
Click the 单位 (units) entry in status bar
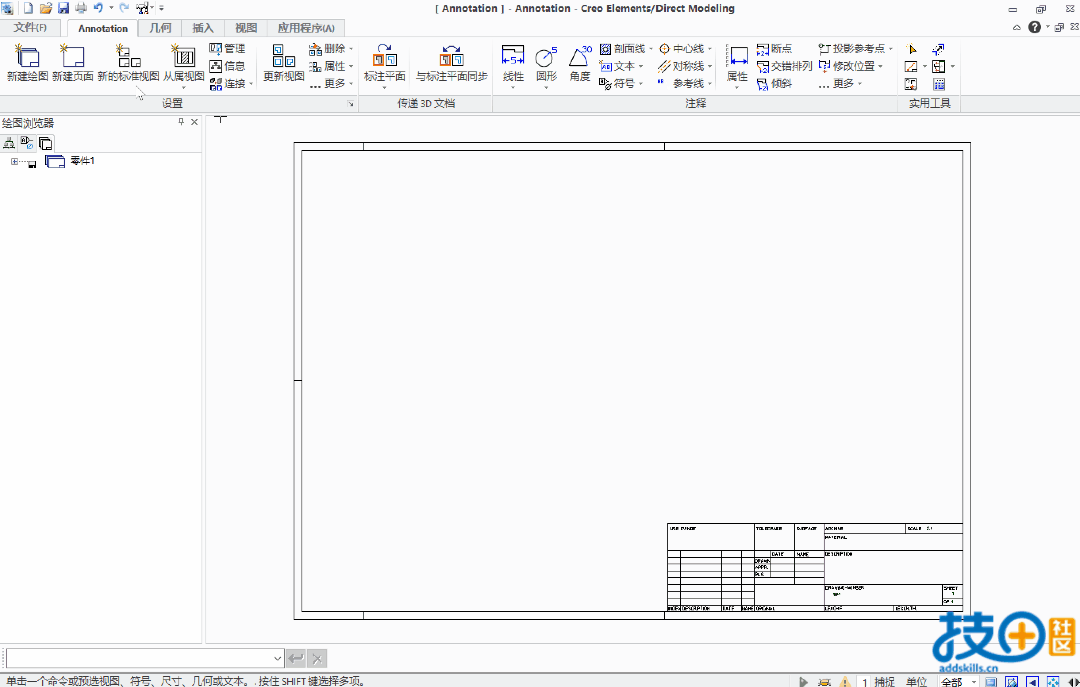tap(916, 681)
